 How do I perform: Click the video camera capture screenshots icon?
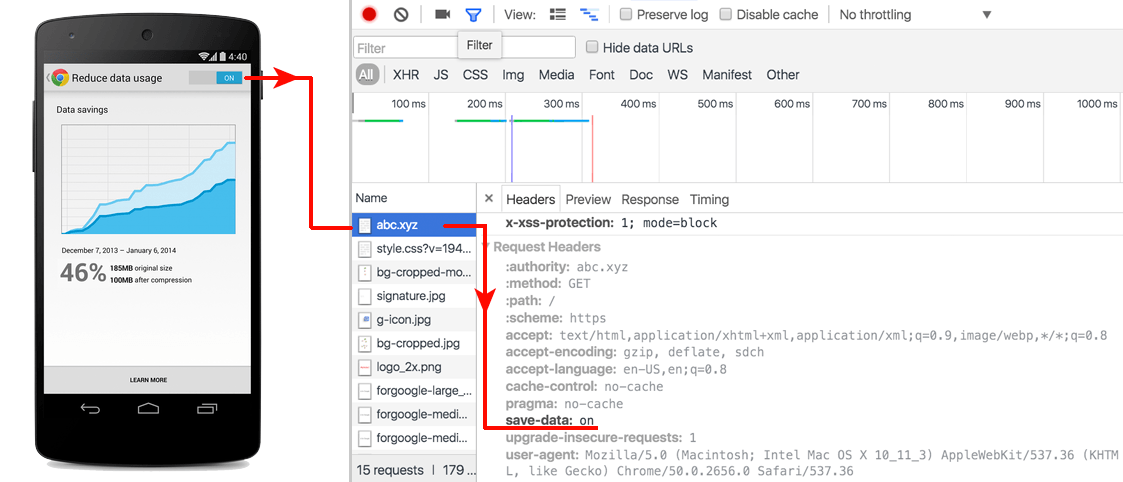(x=443, y=14)
